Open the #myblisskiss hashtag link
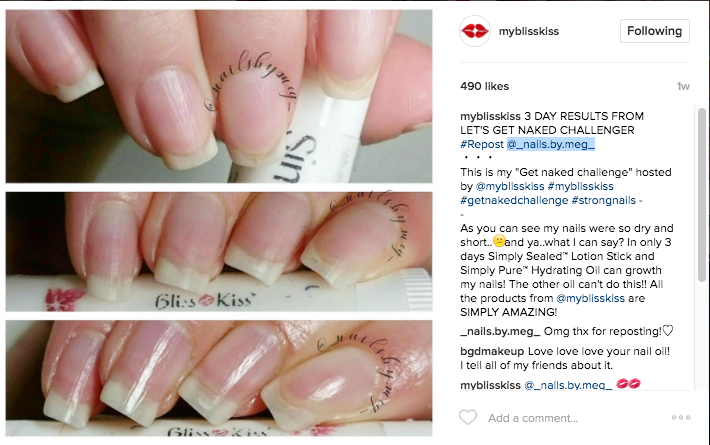Image resolution: width=710 pixels, height=445 pixels. (580, 187)
